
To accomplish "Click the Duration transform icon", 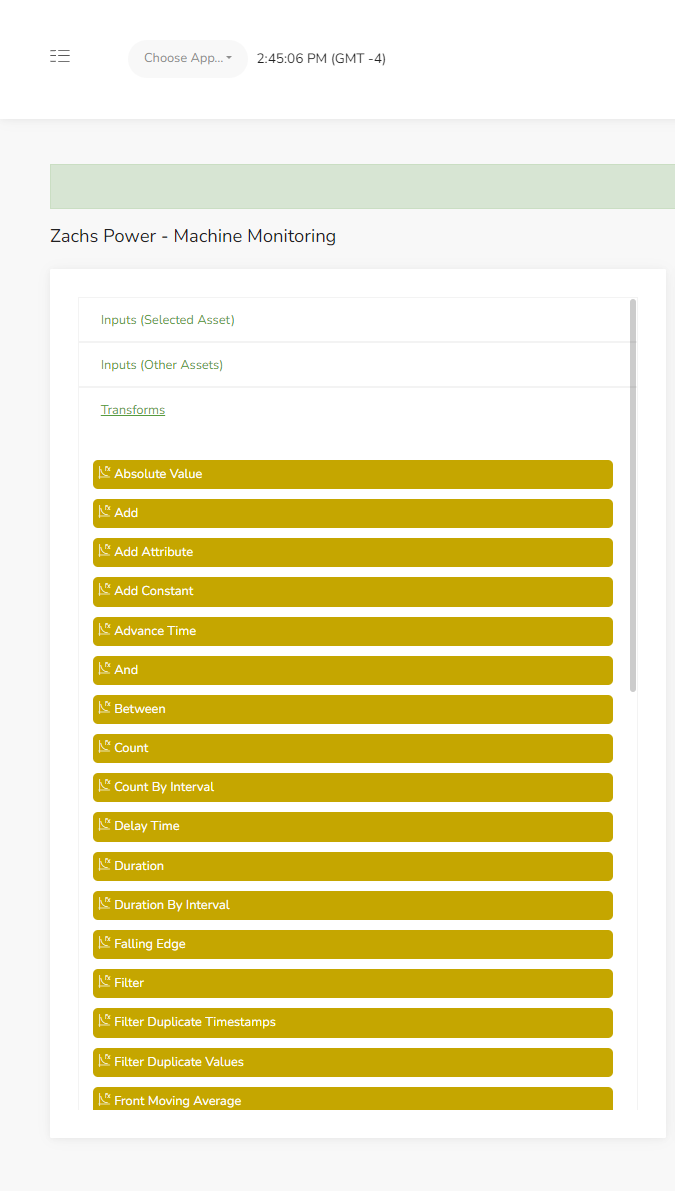I will 105,864.
